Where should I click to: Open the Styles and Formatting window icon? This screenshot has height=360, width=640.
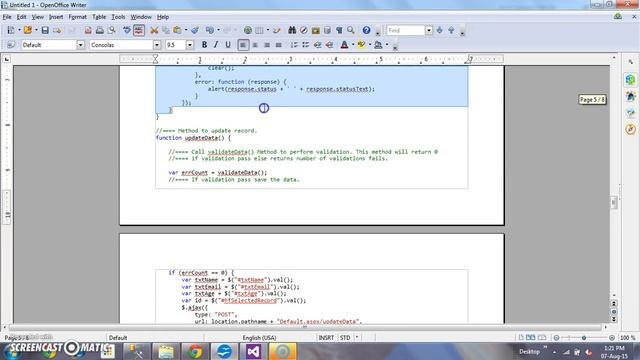[x=11, y=45]
